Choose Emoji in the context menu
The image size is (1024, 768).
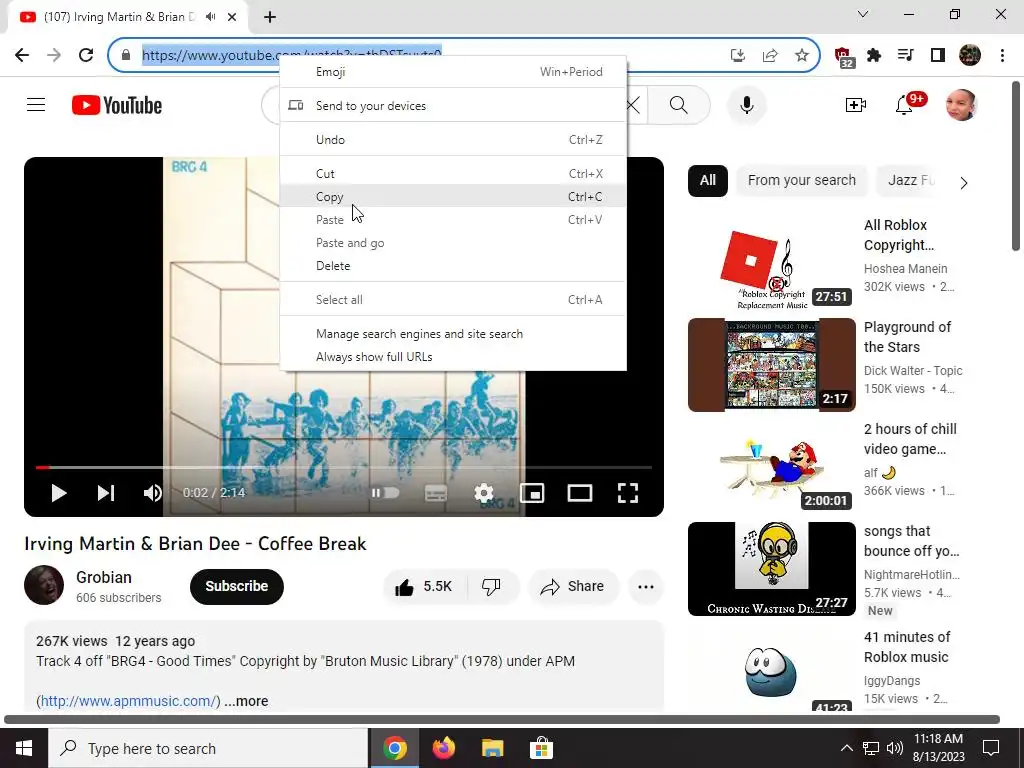tap(453, 72)
